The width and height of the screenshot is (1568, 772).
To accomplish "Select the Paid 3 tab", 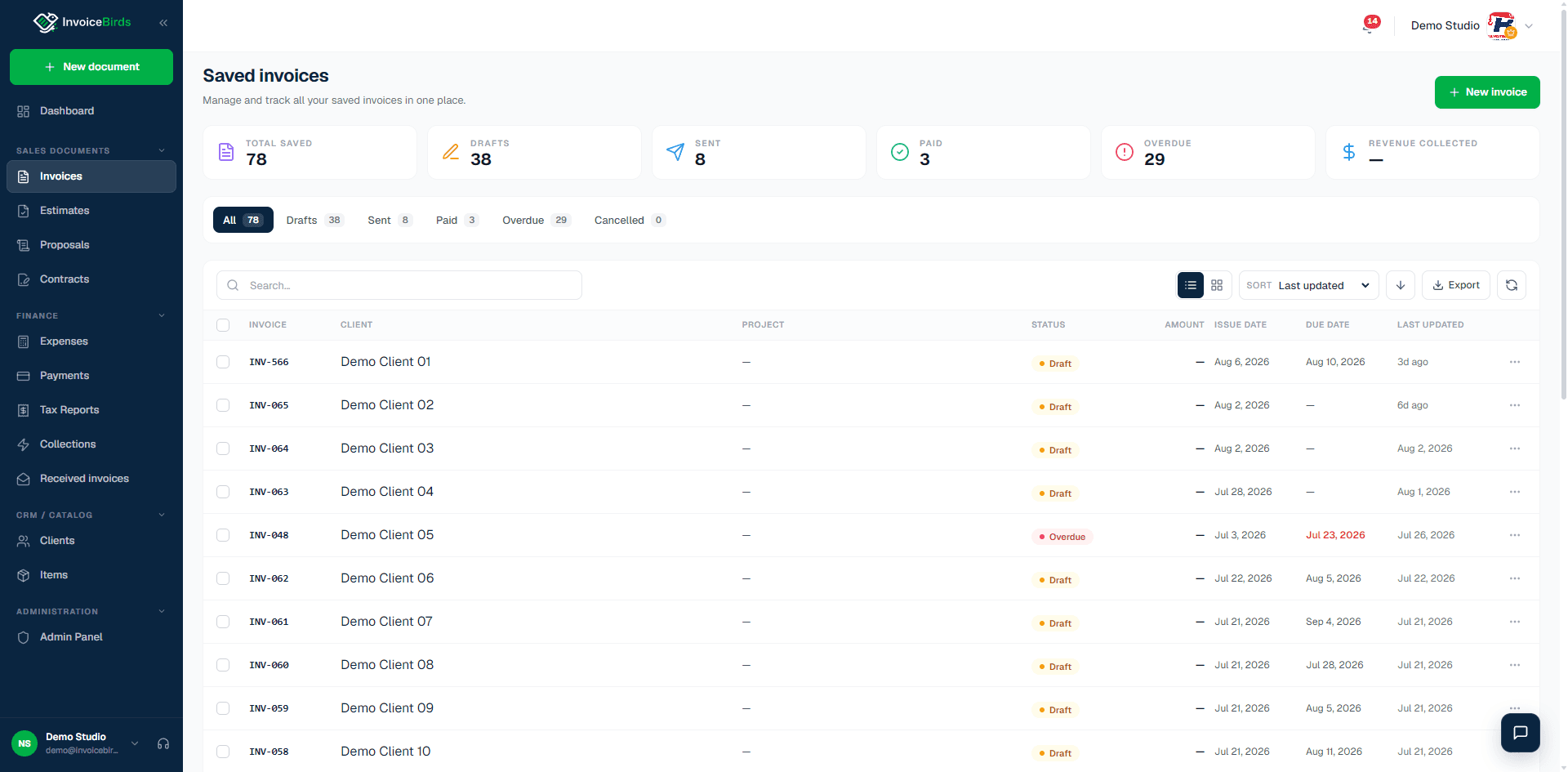I will point(457,220).
